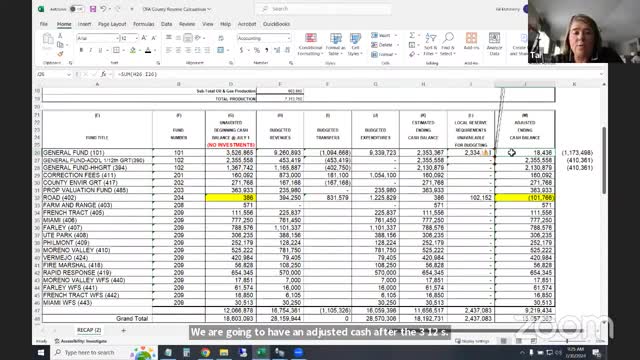
Task: Open the Accounting number format dropdown
Action: pyautogui.click(x=289, y=38)
